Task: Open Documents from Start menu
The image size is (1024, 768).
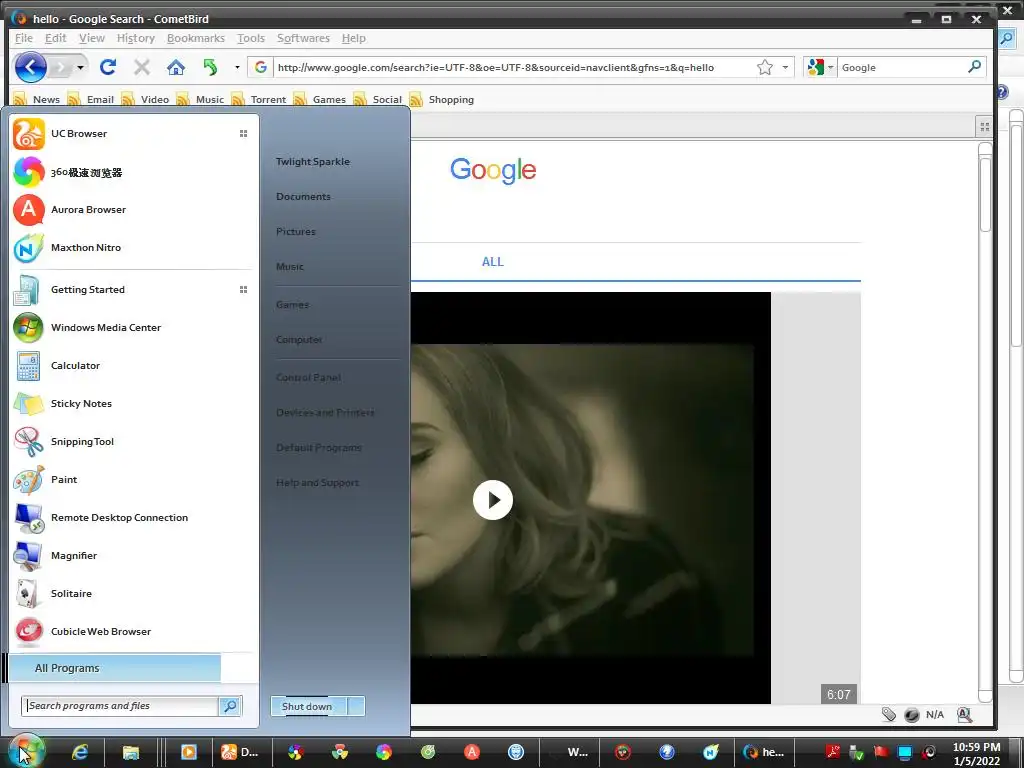Action: [303, 197]
